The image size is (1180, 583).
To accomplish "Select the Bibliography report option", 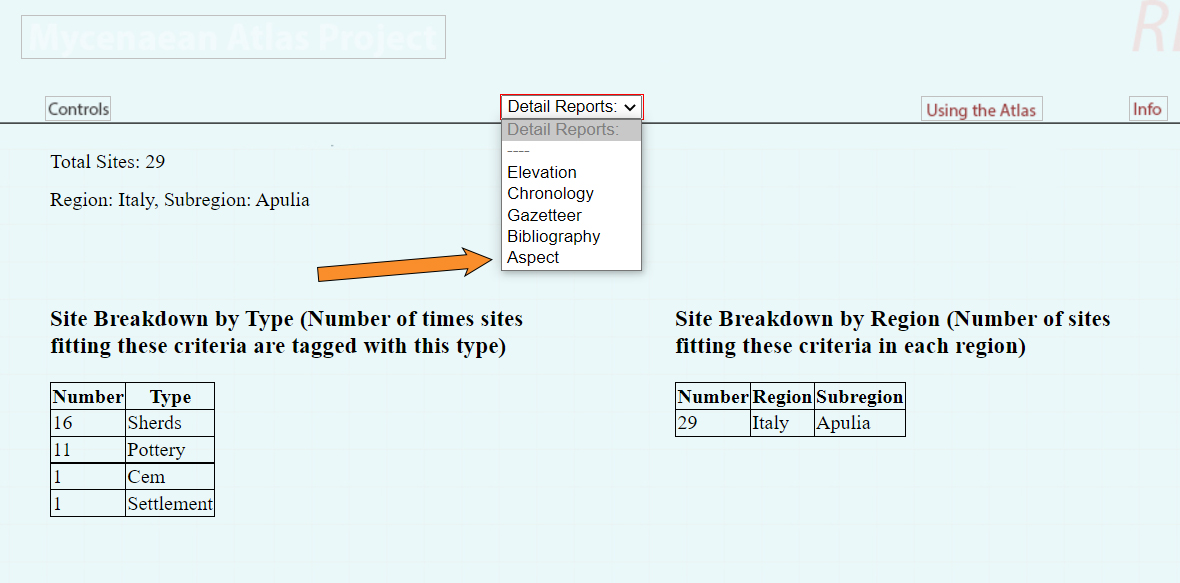I will tap(553, 236).
